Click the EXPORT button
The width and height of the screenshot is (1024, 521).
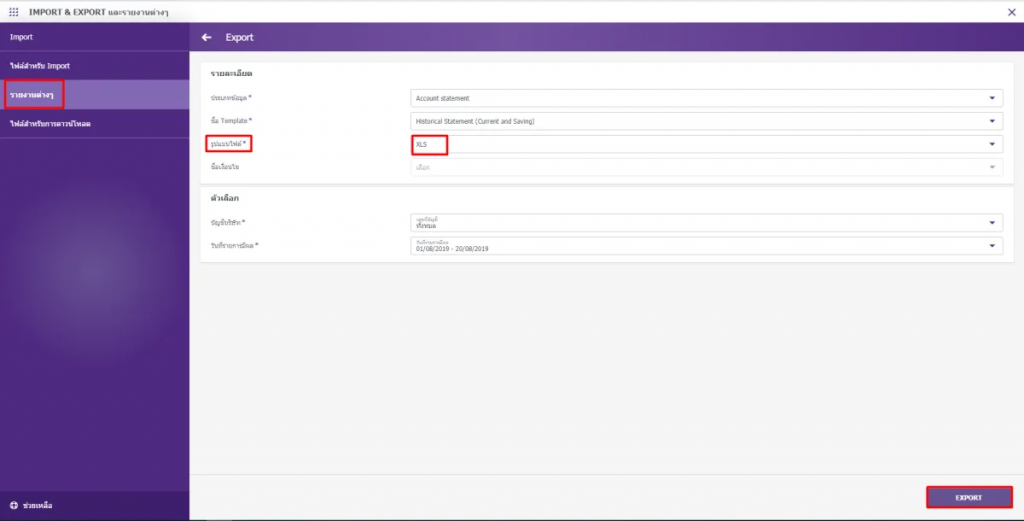point(969,497)
